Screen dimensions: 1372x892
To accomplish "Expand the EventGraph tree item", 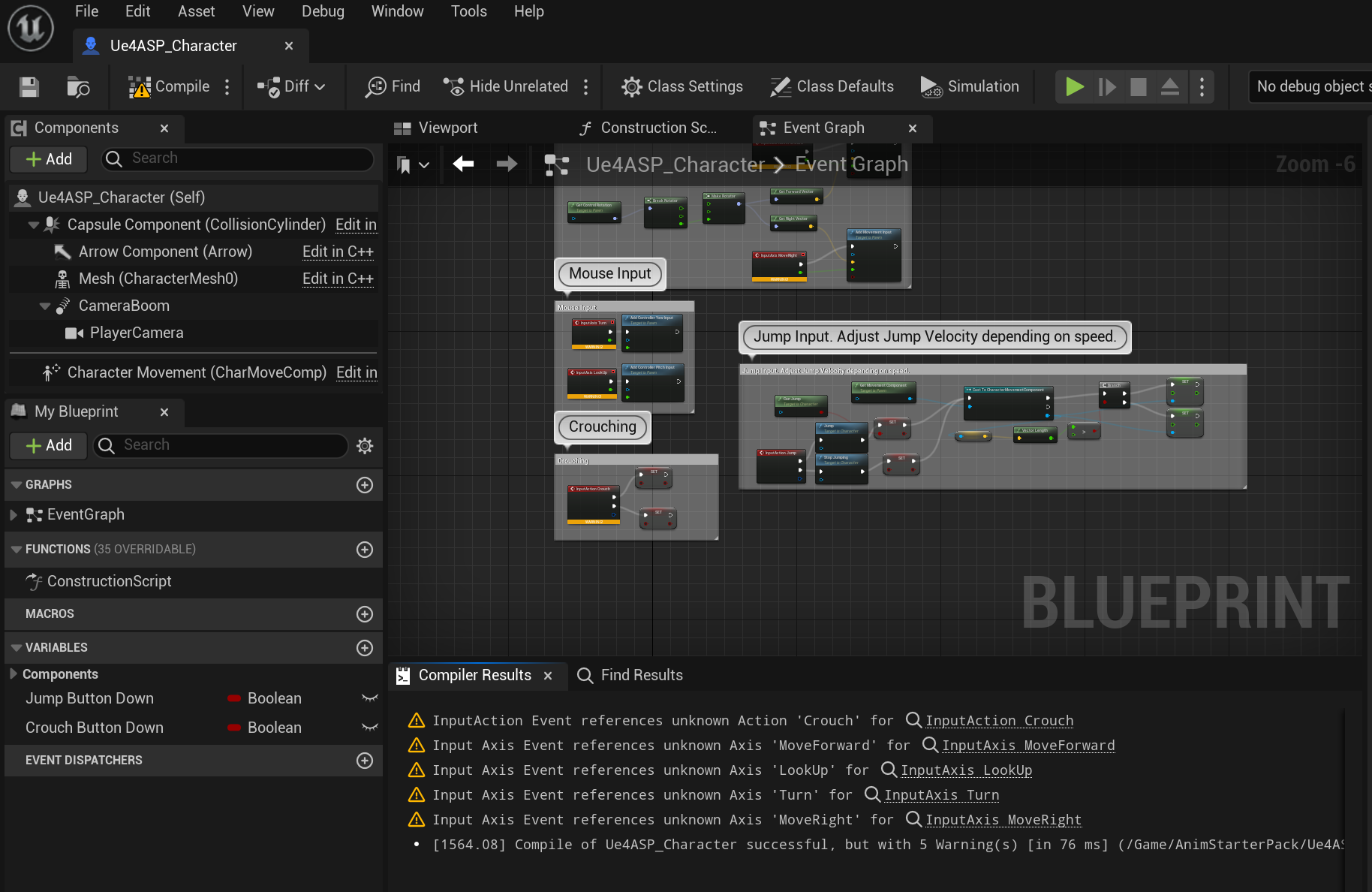I will [13, 515].
